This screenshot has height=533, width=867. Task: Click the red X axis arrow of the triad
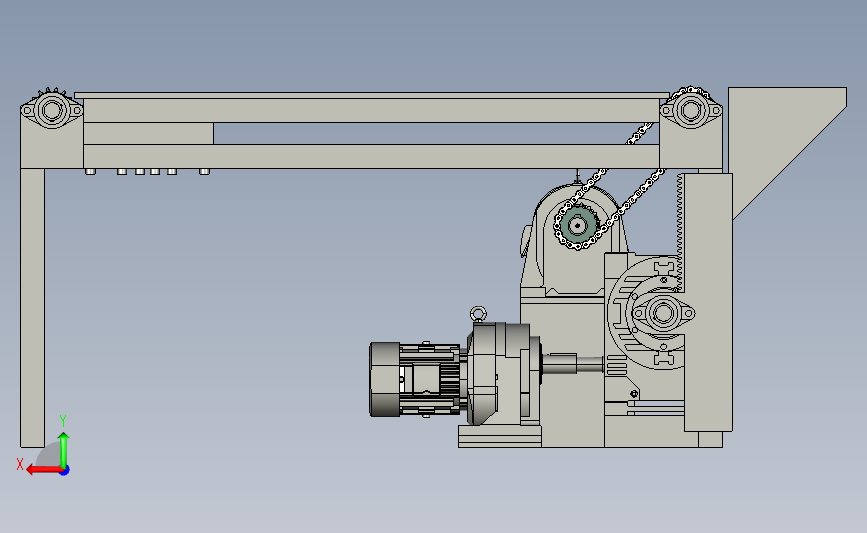tap(43, 470)
